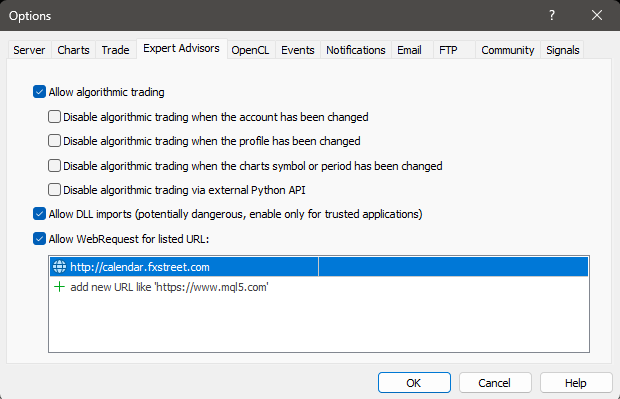Click the question mark help icon in title bar

[552, 15]
